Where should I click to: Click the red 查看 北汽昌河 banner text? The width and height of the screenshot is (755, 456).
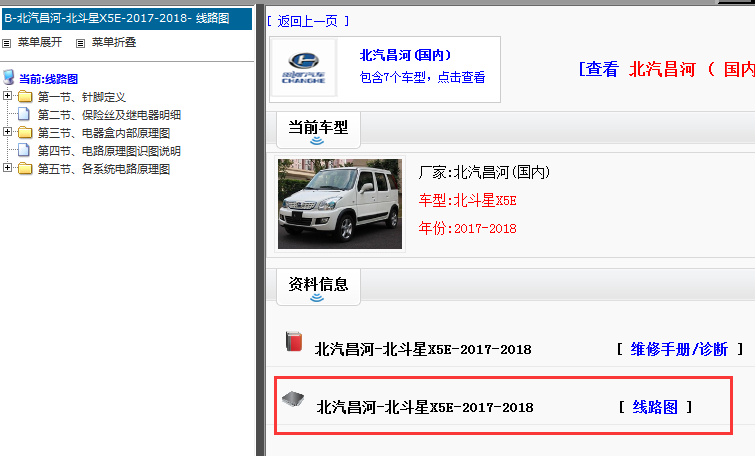click(x=667, y=69)
